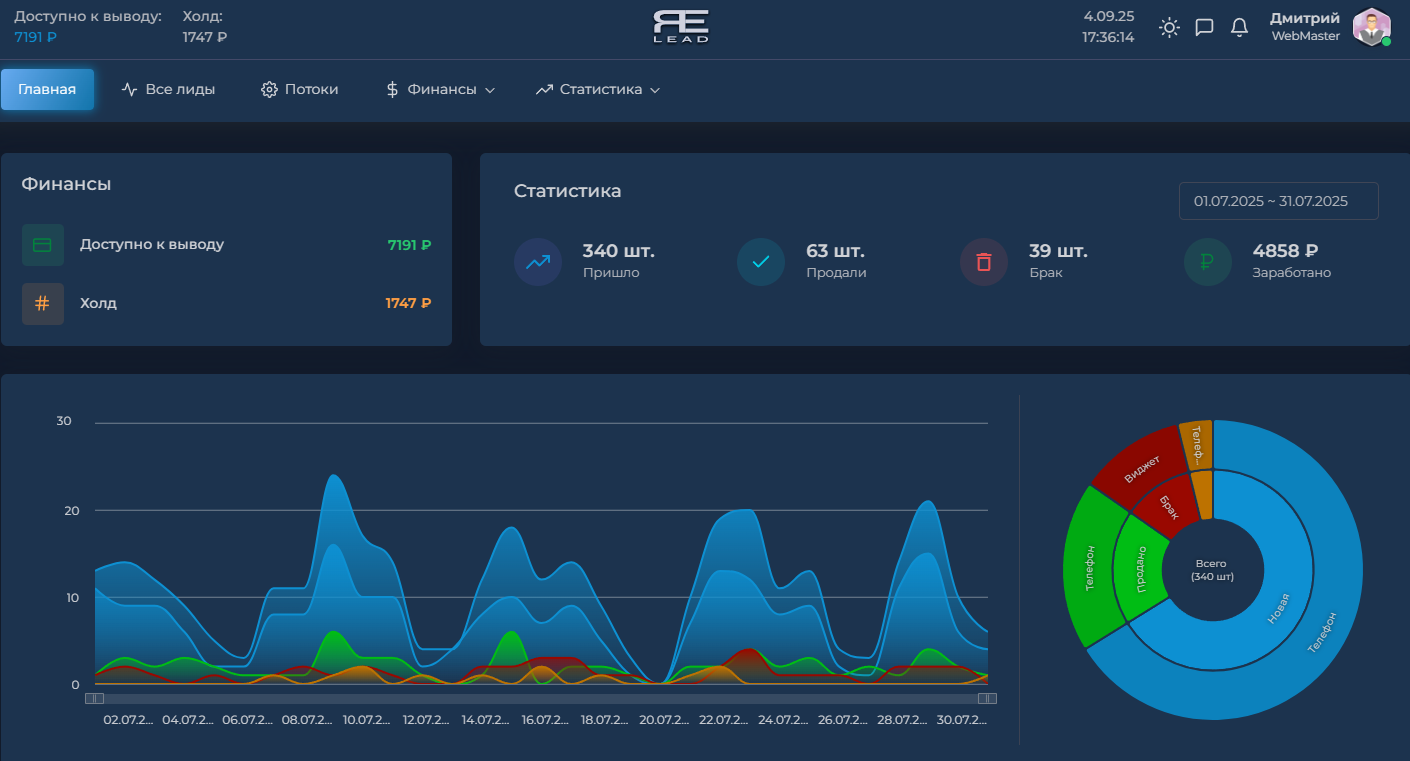Go to the Главная tab

point(47,90)
